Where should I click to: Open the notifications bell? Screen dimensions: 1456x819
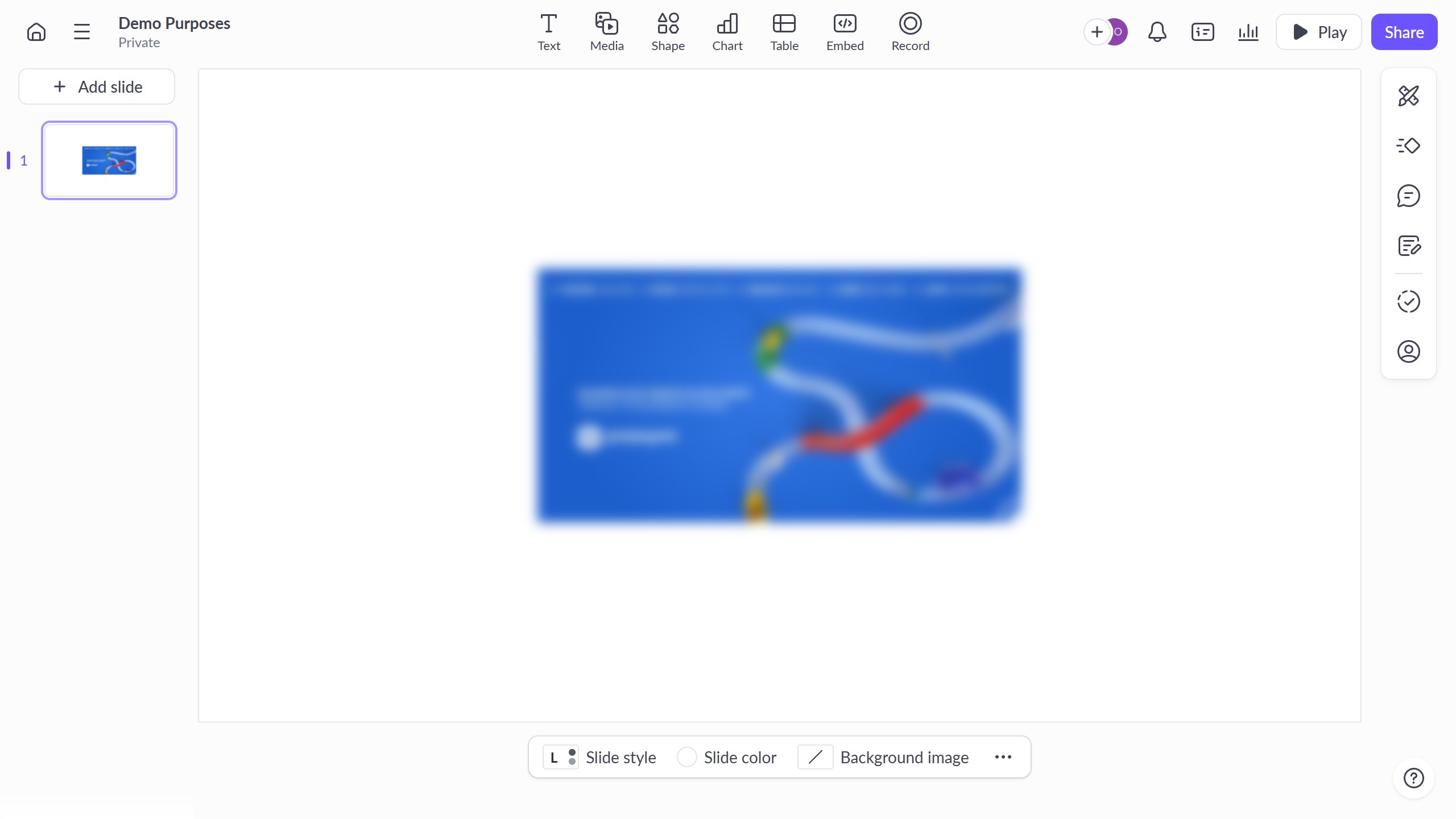pos(1157,32)
